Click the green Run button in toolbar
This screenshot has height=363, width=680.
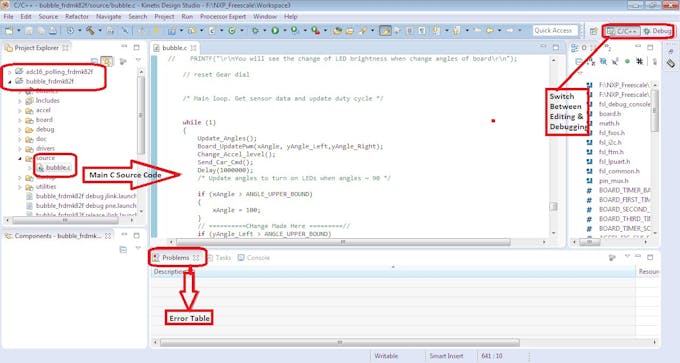pos(275,30)
